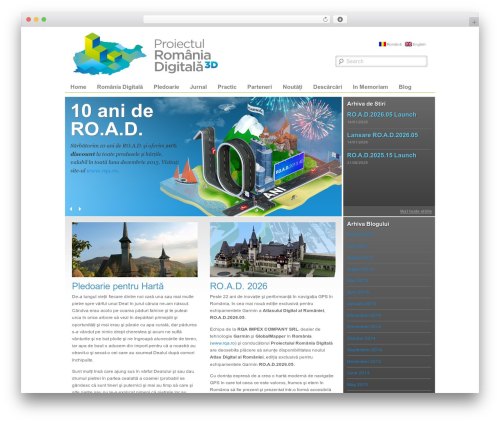
Task: Click the 10 ani de RO.A.D. banner image
Action: (203, 157)
